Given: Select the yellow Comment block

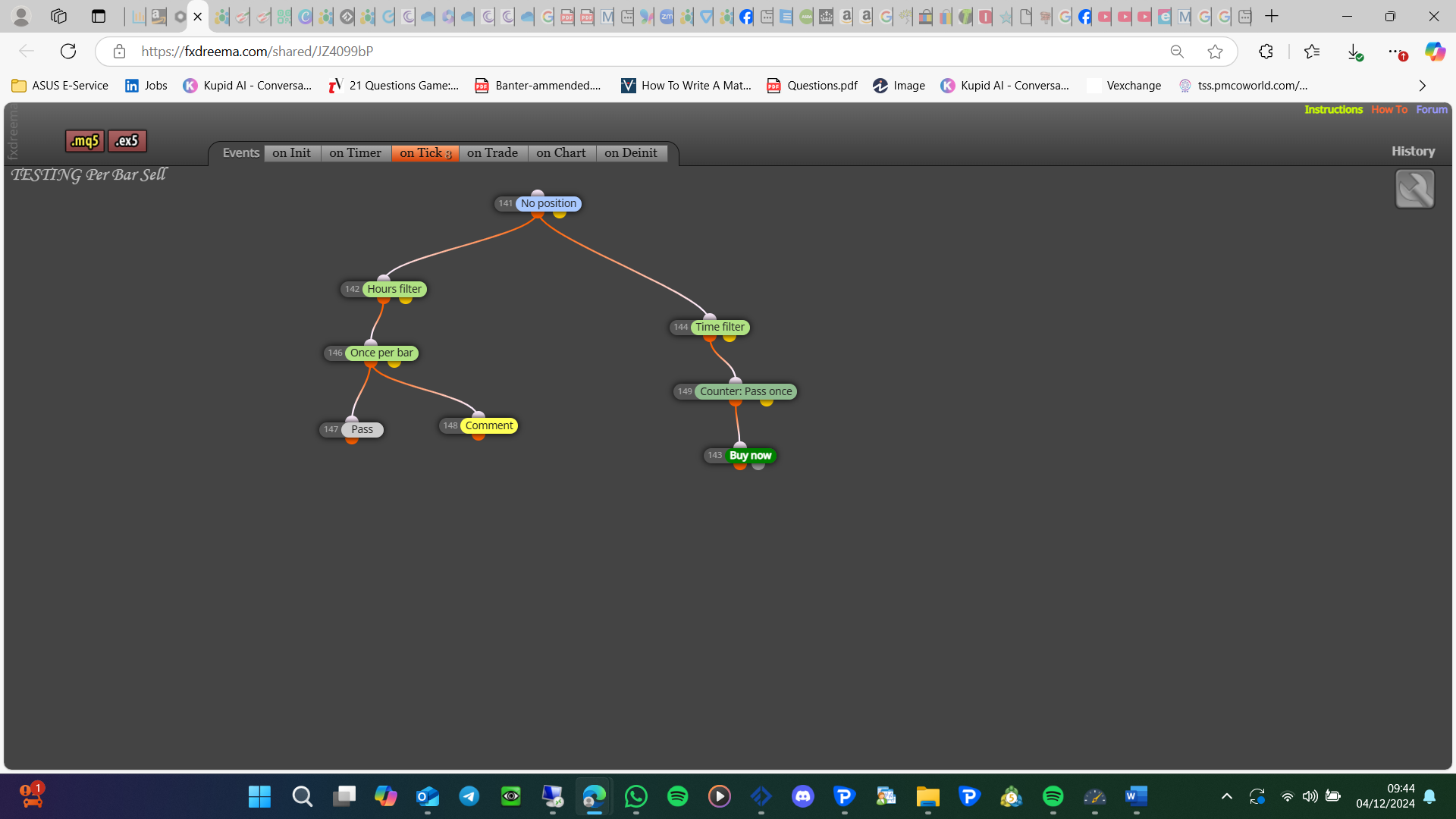Looking at the screenshot, I should 489,426.
